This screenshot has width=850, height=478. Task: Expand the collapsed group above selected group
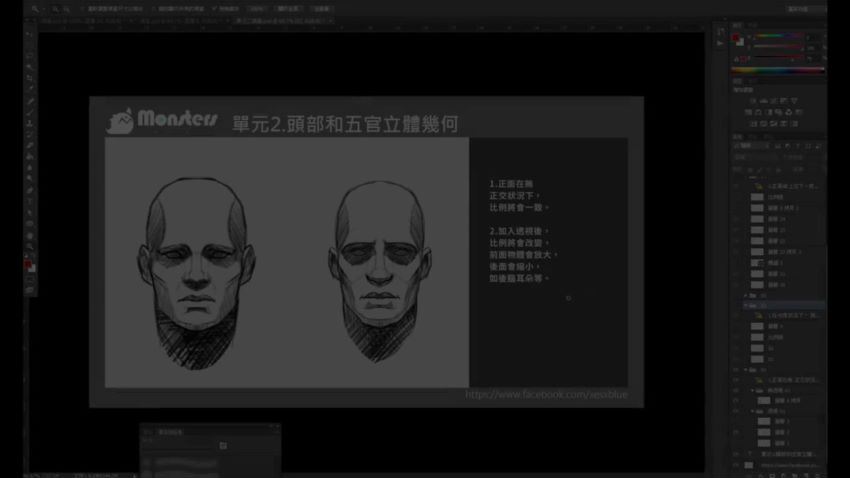click(746, 295)
